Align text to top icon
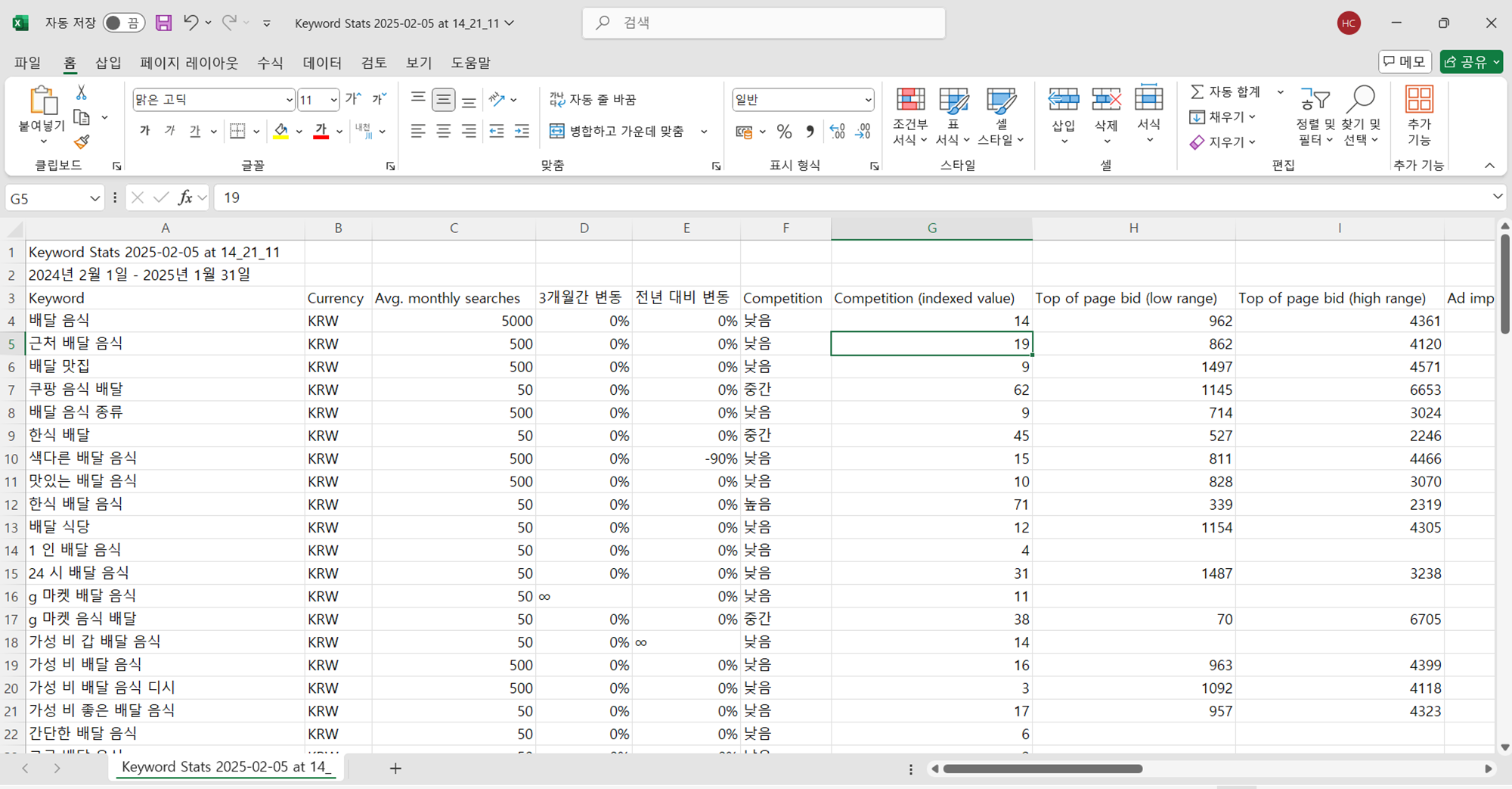Image resolution: width=1512 pixels, height=789 pixels. 418,99
